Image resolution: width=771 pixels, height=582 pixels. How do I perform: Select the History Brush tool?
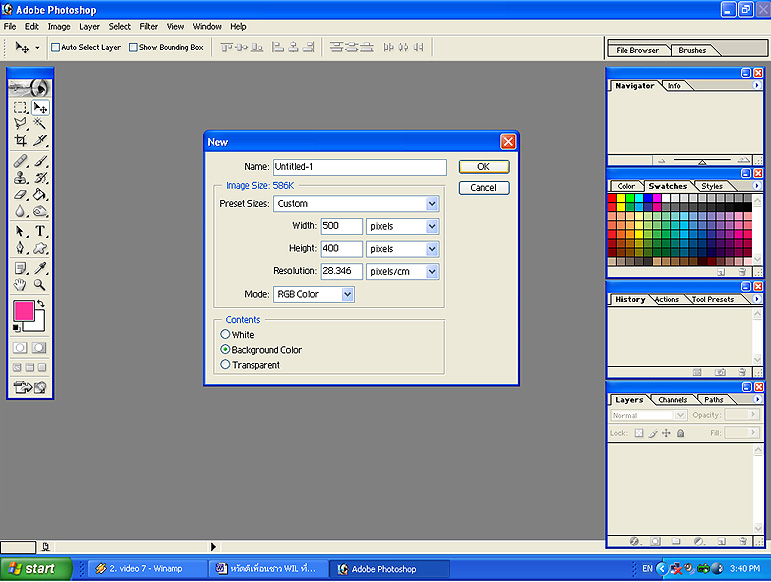click(x=40, y=177)
